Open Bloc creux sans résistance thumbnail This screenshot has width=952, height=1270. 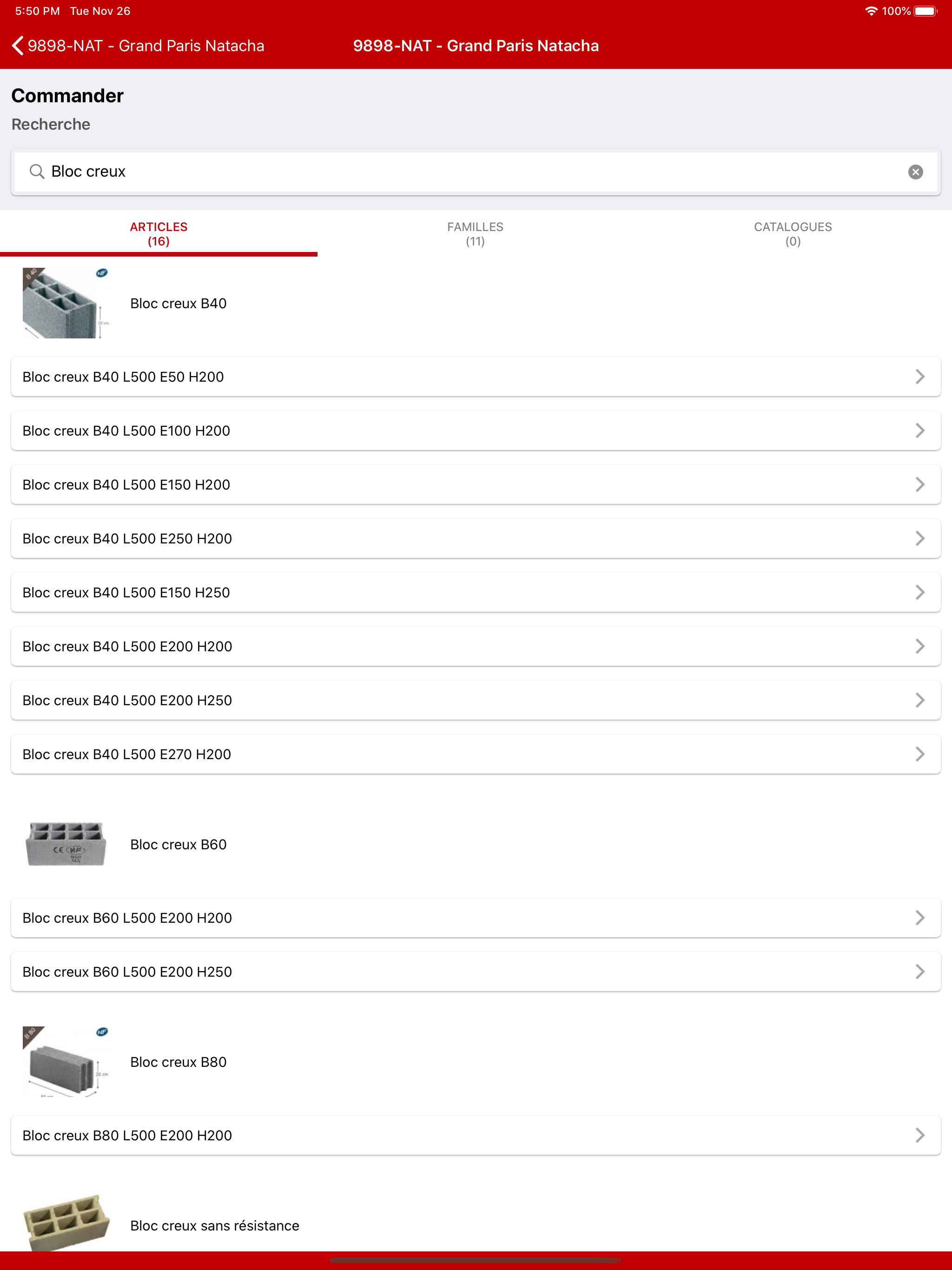[66, 1222]
